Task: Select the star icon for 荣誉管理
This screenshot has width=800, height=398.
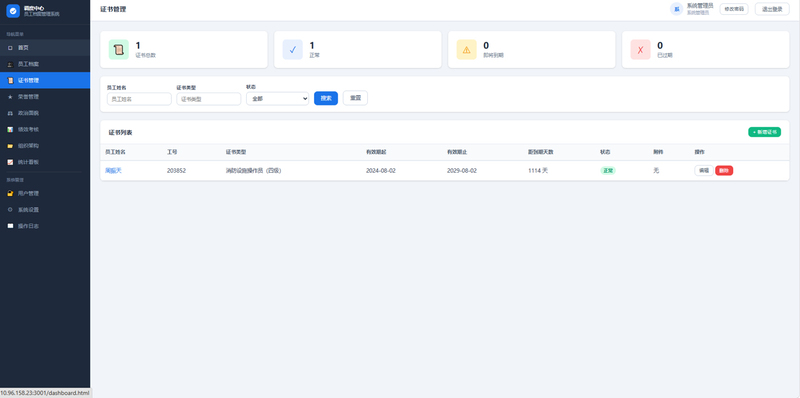Action: 10,97
